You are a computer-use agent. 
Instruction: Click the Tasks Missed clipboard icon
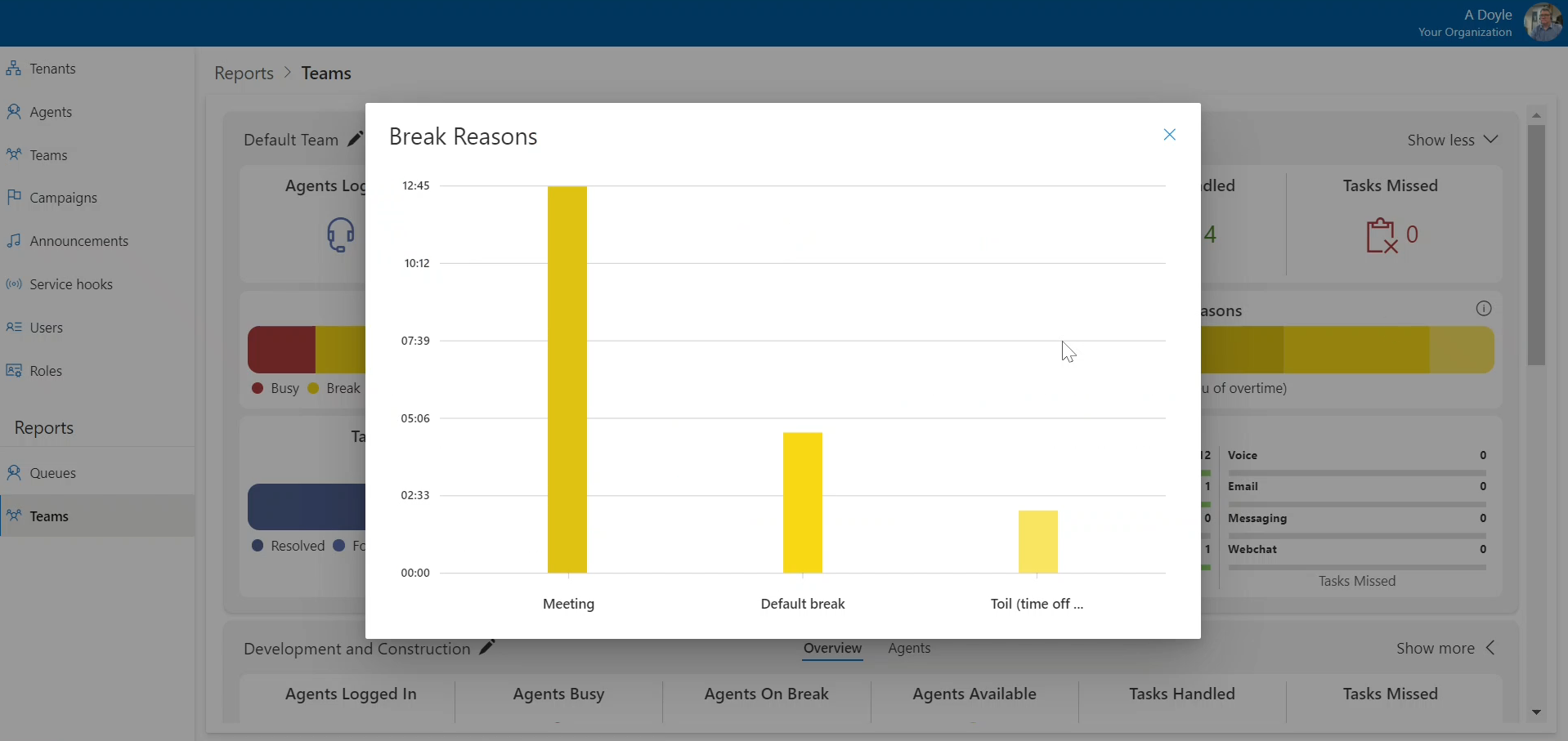(1382, 235)
